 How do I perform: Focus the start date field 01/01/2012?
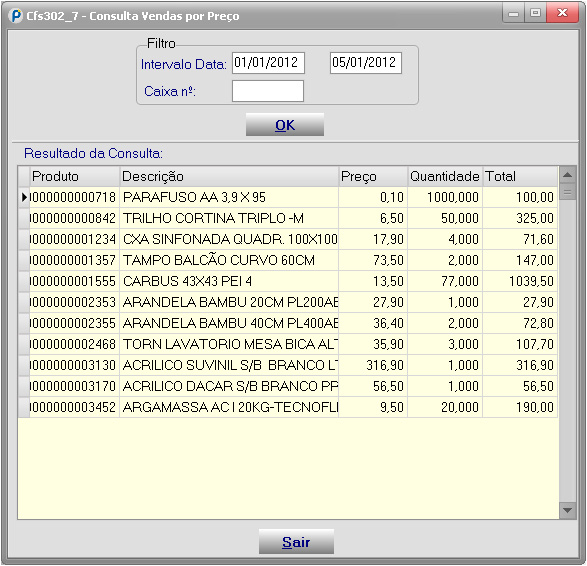point(268,63)
